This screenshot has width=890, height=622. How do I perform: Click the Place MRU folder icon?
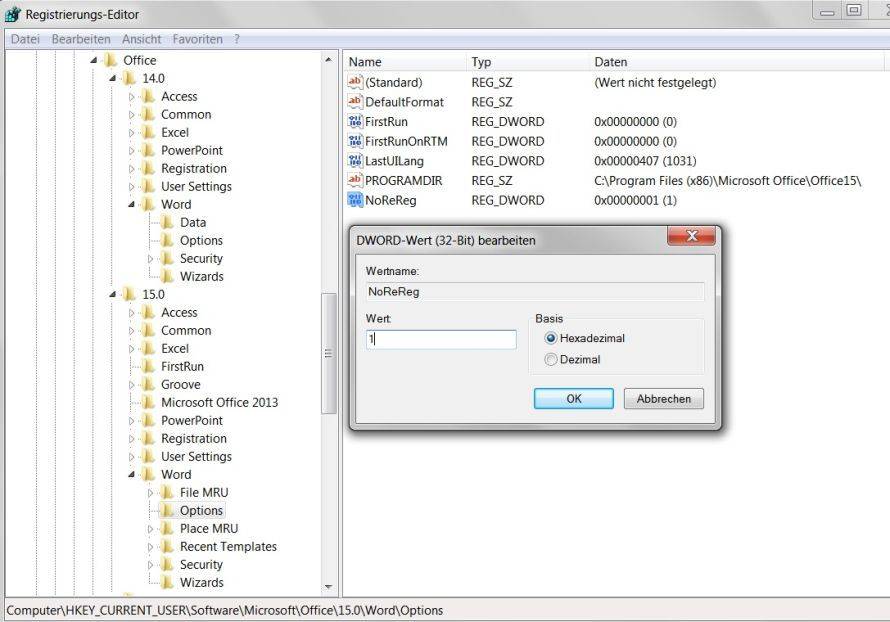tap(167, 528)
